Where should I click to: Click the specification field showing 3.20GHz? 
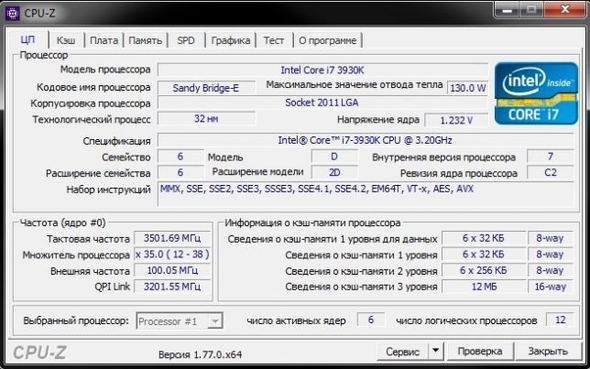[365, 140]
